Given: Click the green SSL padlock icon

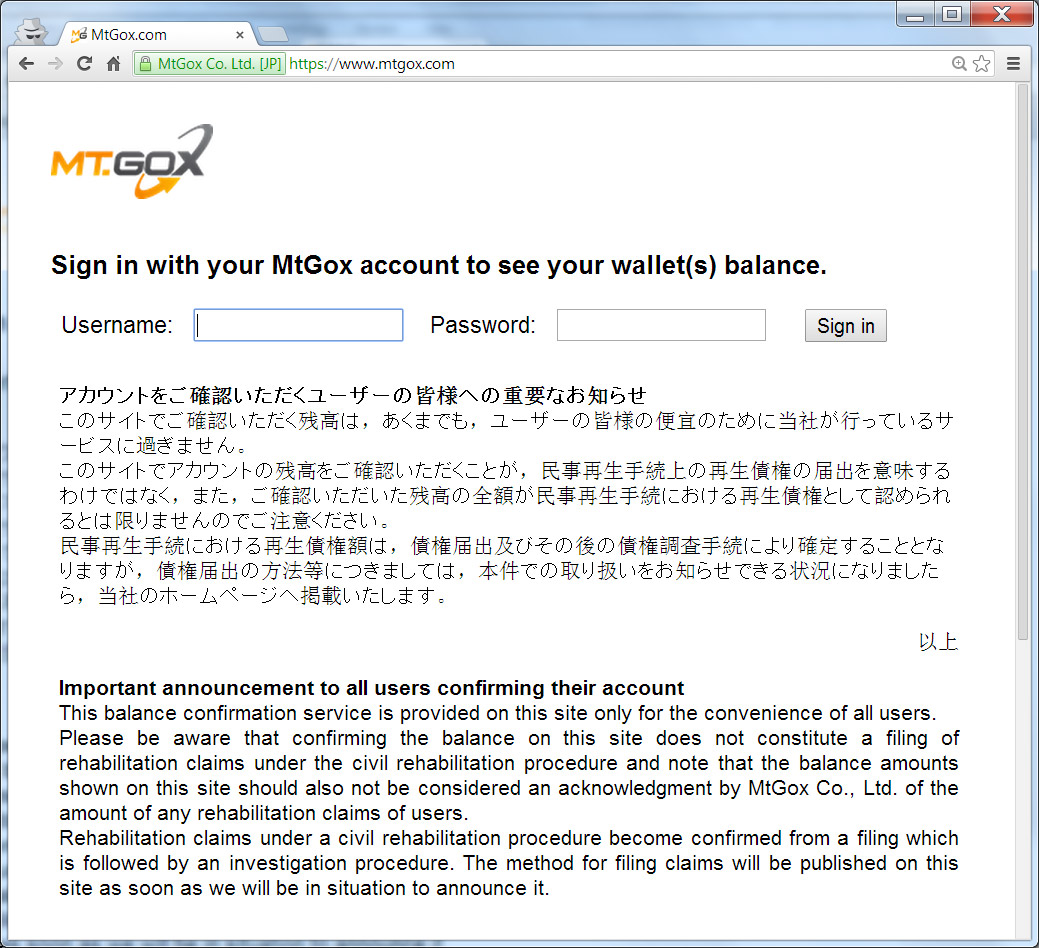Looking at the screenshot, I should click(x=145, y=64).
